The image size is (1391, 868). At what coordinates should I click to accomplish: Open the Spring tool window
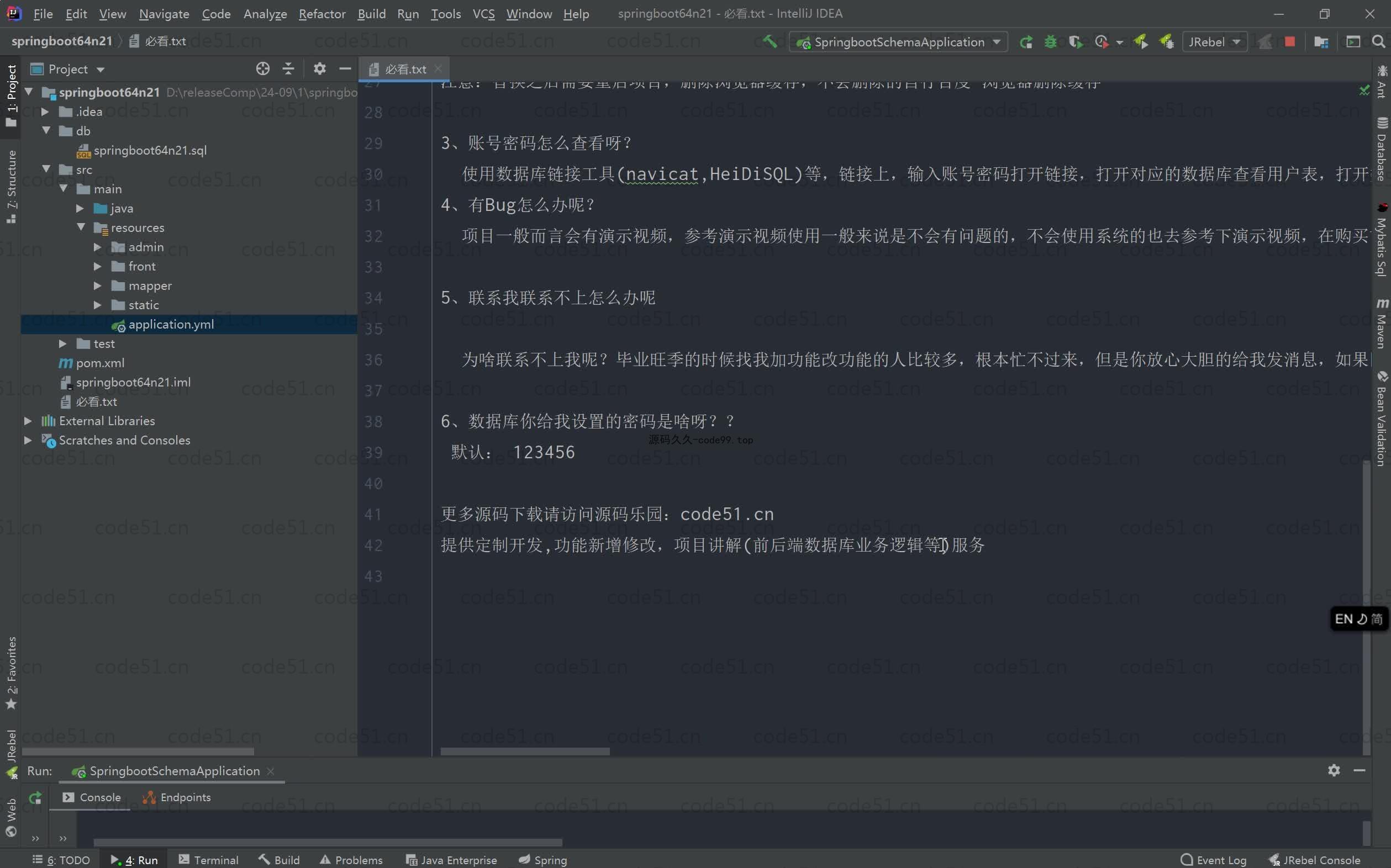tap(542, 859)
